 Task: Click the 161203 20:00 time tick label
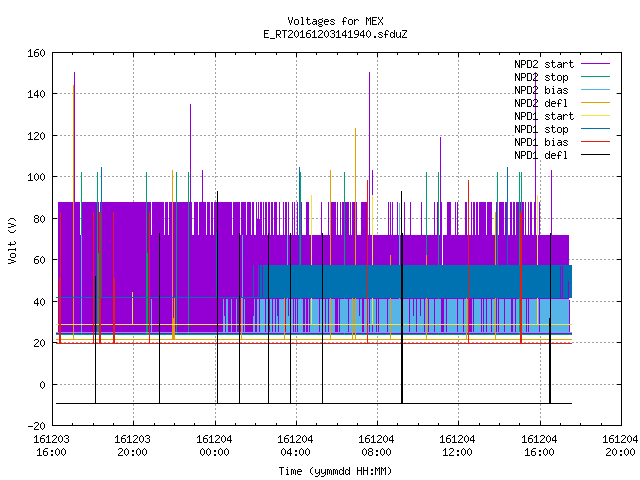[132, 446]
